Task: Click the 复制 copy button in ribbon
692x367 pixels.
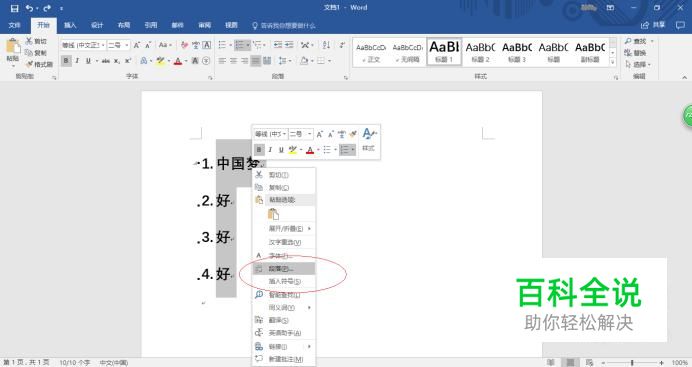Action: point(36,53)
